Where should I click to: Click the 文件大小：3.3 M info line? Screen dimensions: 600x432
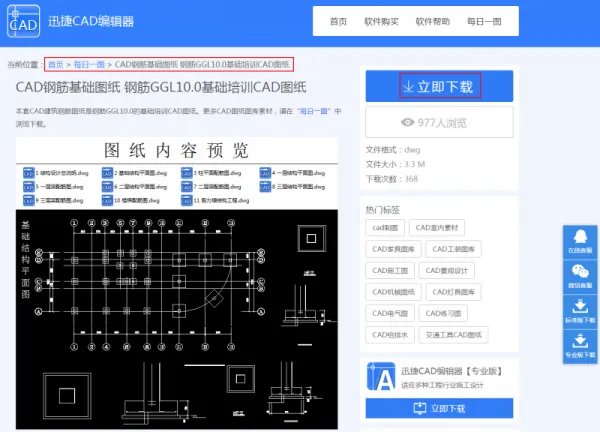click(x=395, y=164)
